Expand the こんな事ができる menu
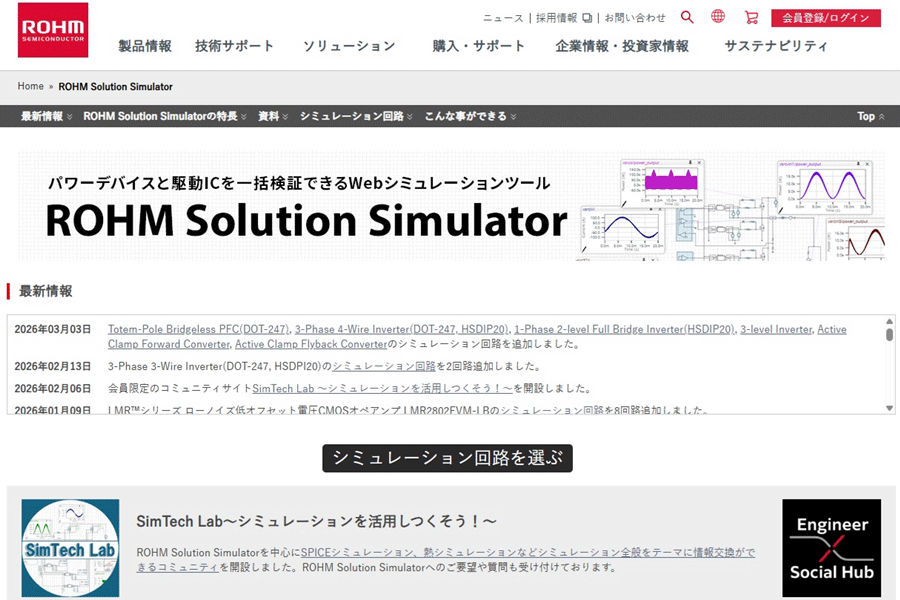 coord(470,117)
